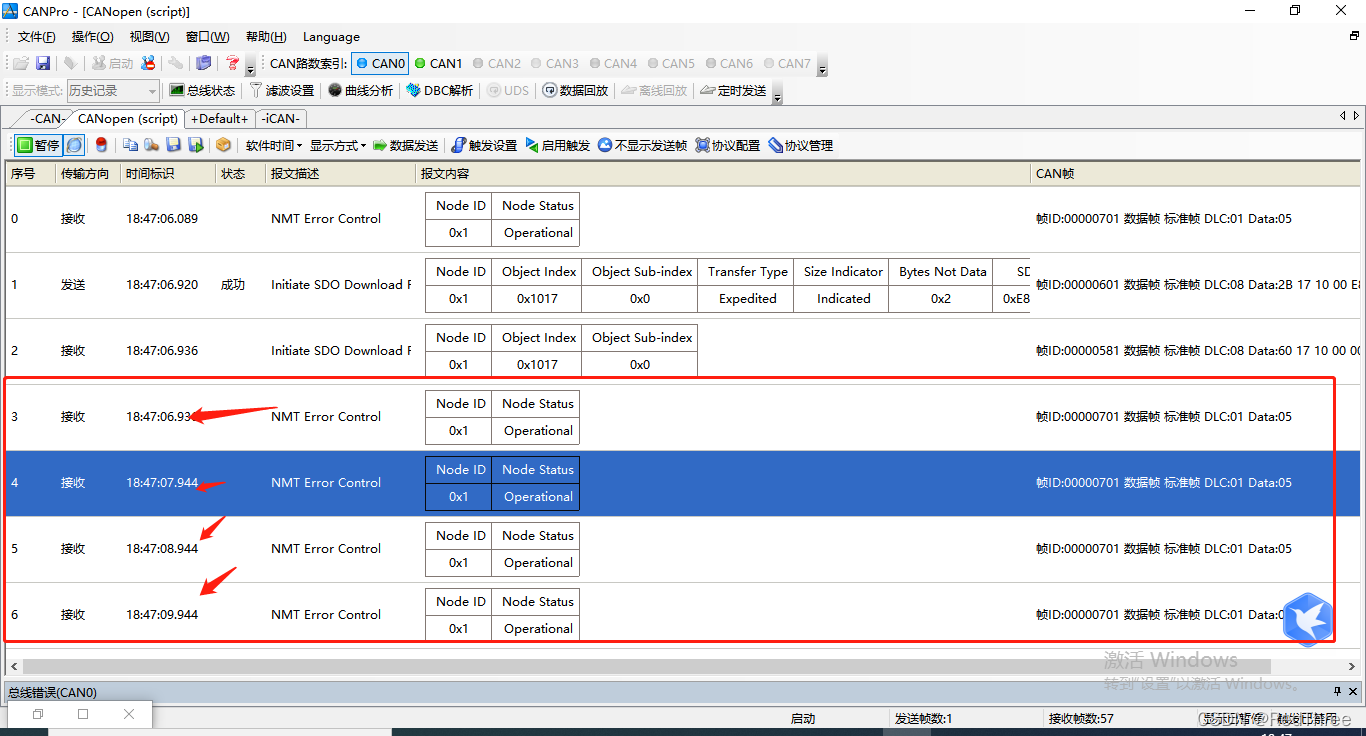Click the copy frames icon

[130, 145]
